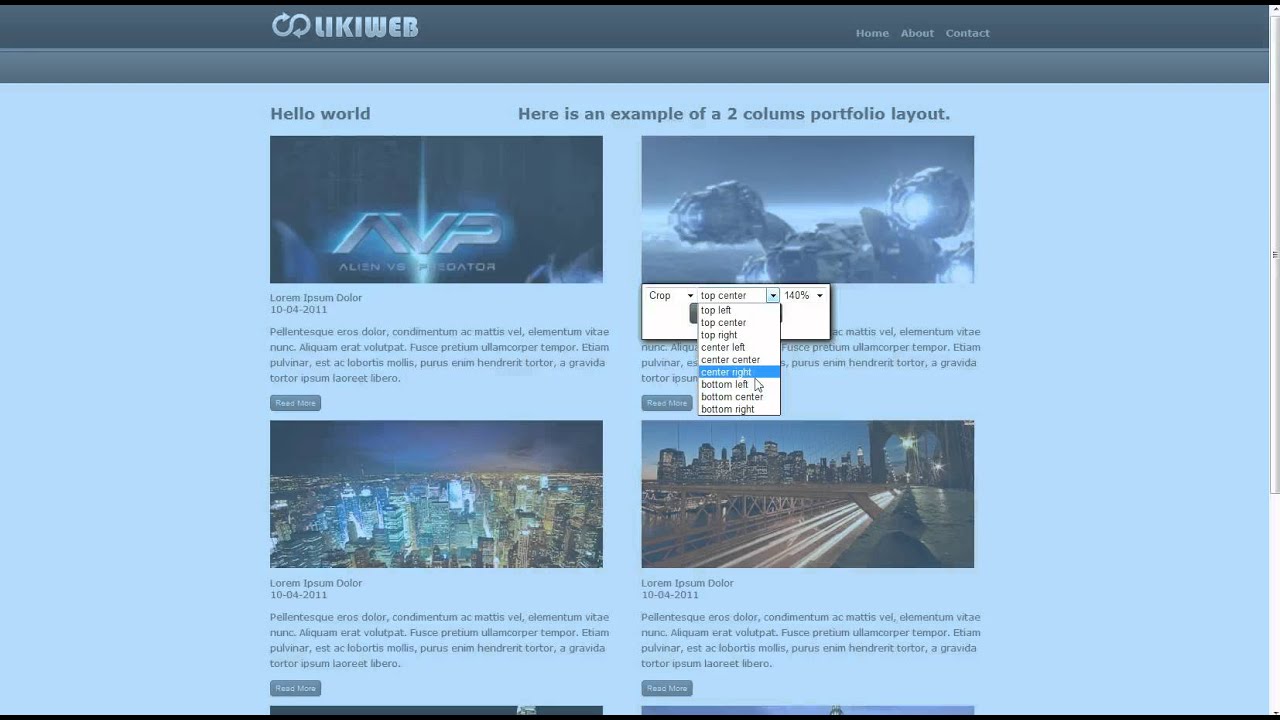Choose 'center center' position option
The width and height of the screenshot is (1280, 720).
click(x=739, y=360)
